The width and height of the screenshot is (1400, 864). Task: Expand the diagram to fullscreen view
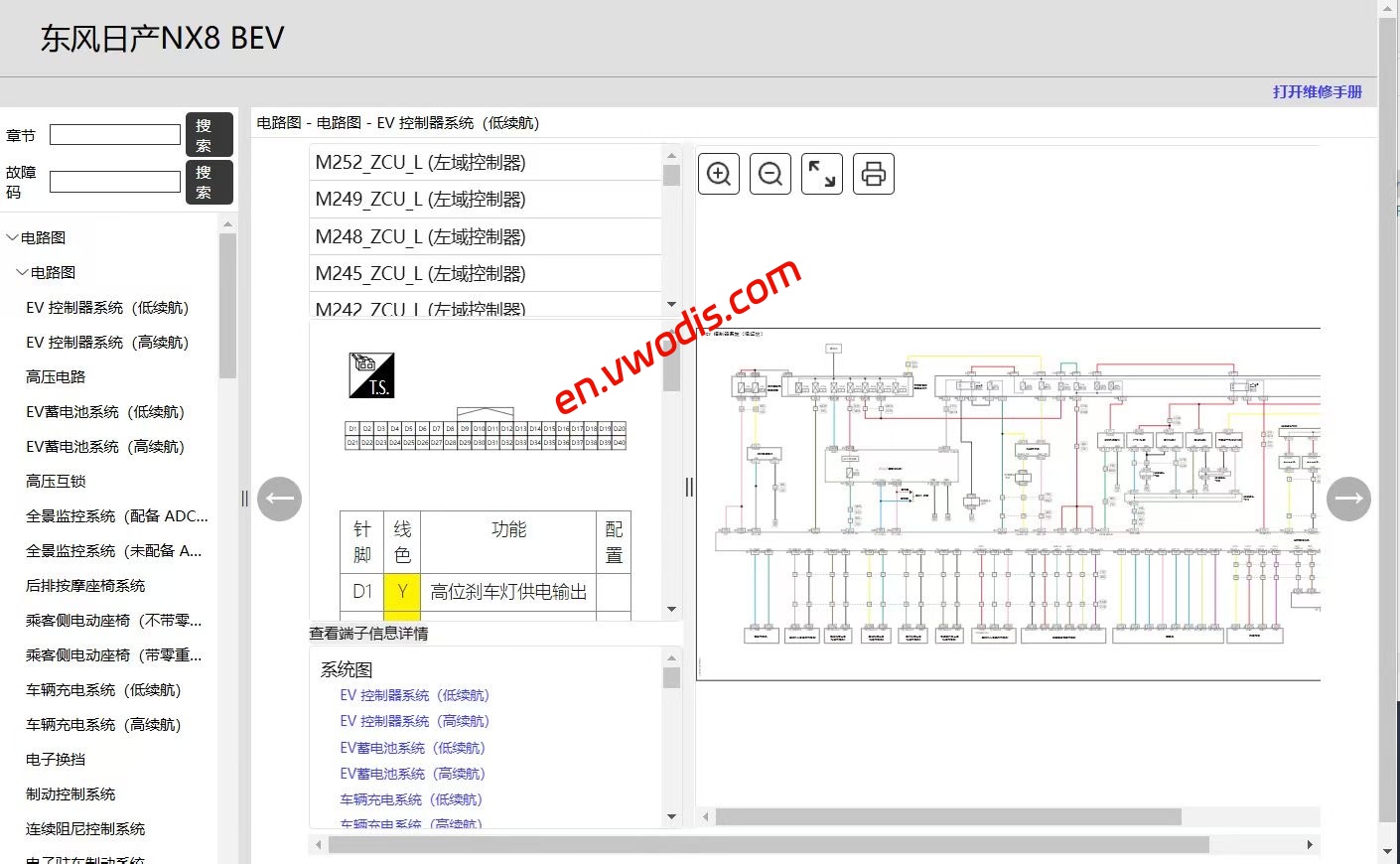821,173
